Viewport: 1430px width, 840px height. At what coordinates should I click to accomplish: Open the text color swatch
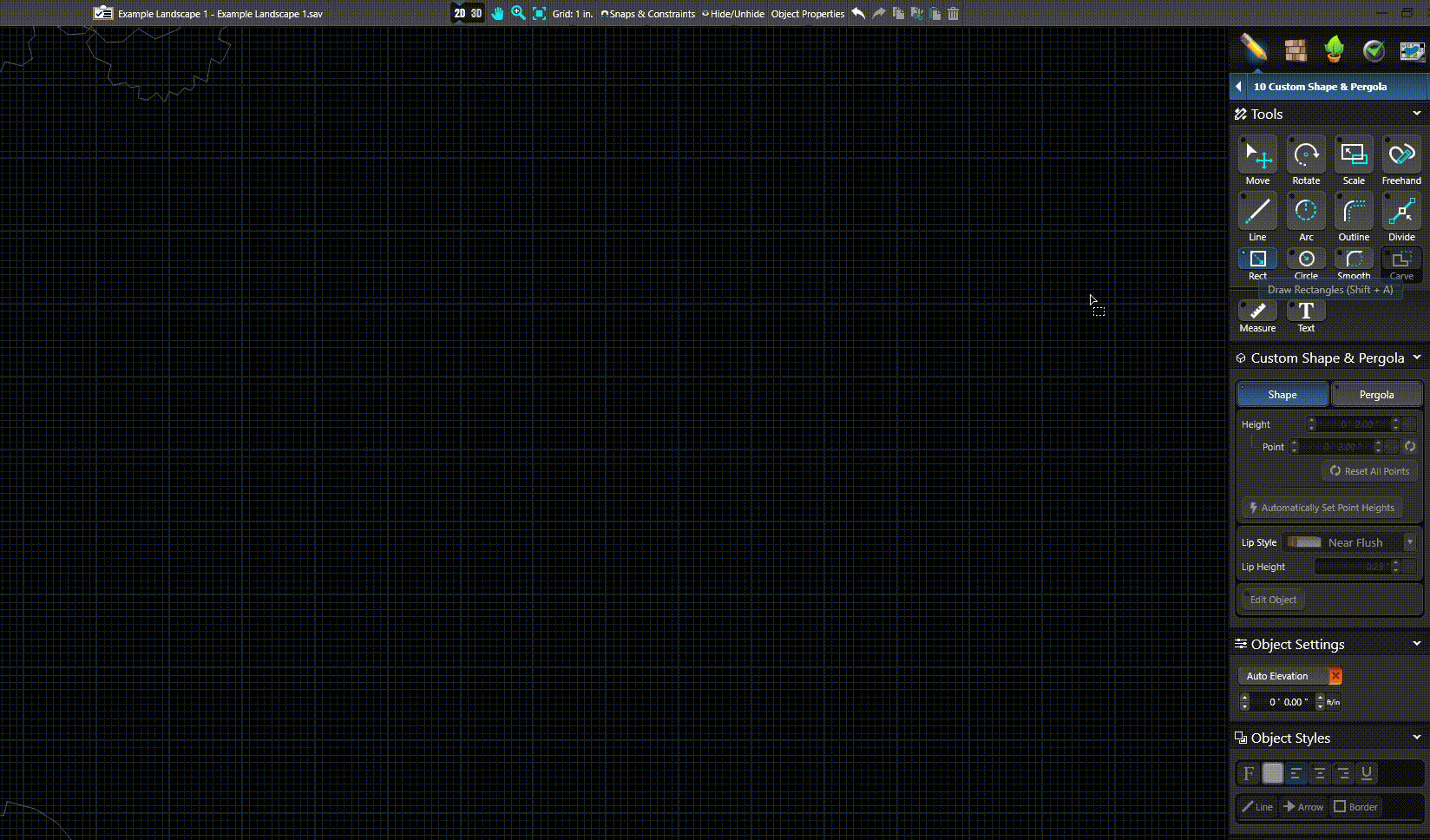[1273, 773]
